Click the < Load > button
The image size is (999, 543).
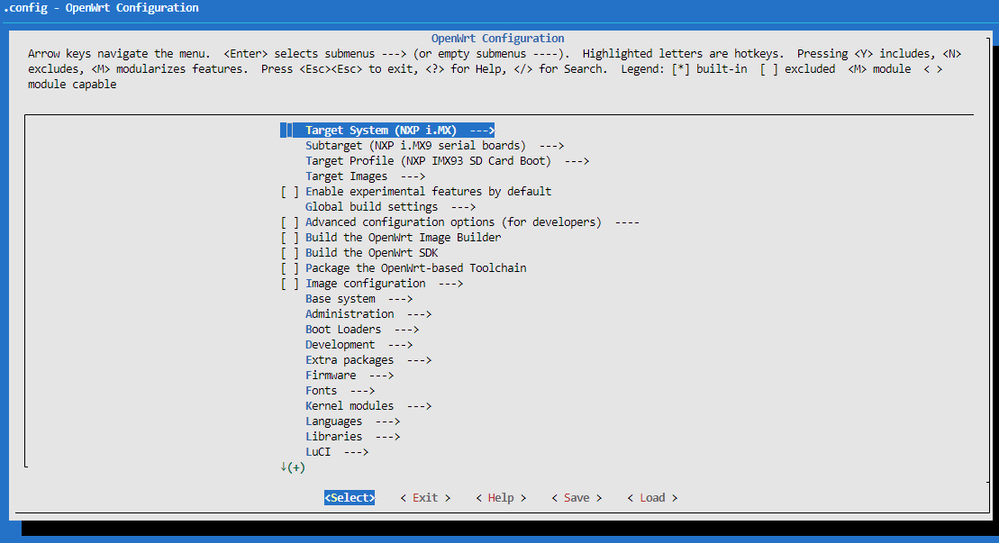[652, 498]
